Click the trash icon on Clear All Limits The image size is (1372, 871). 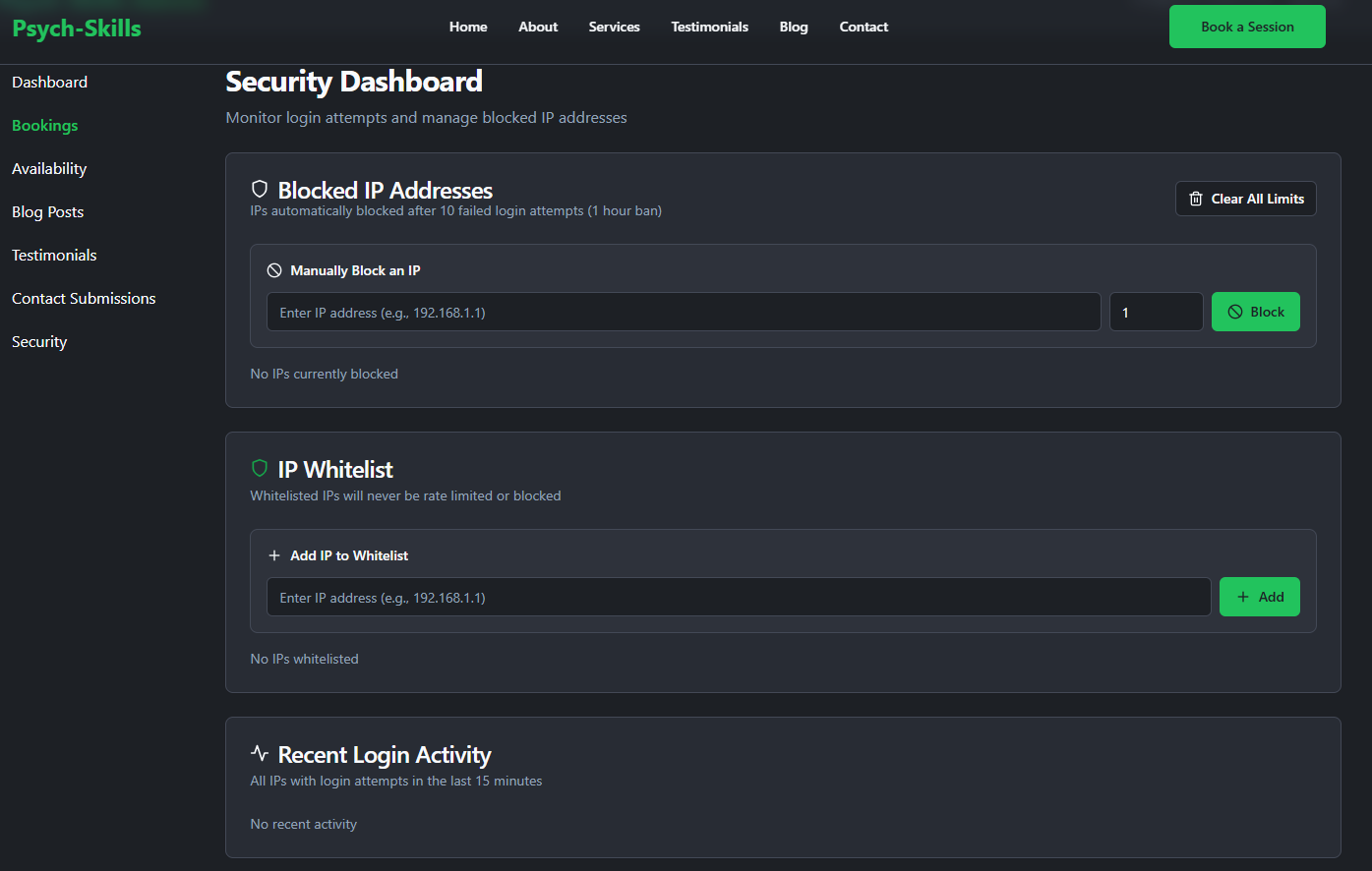click(1196, 198)
